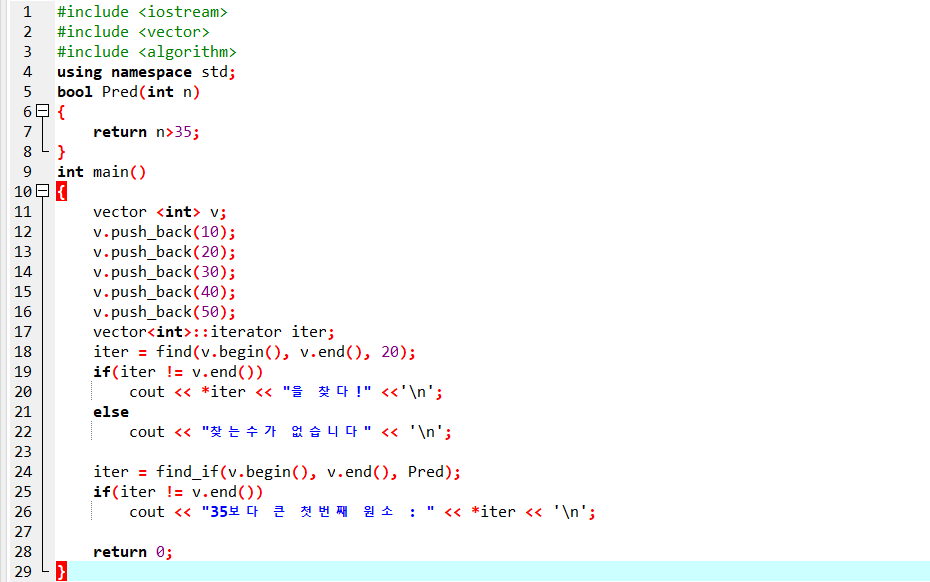Click 'vector<int>::iterator iter;' line
The image size is (930, 582).
(x=214, y=332)
